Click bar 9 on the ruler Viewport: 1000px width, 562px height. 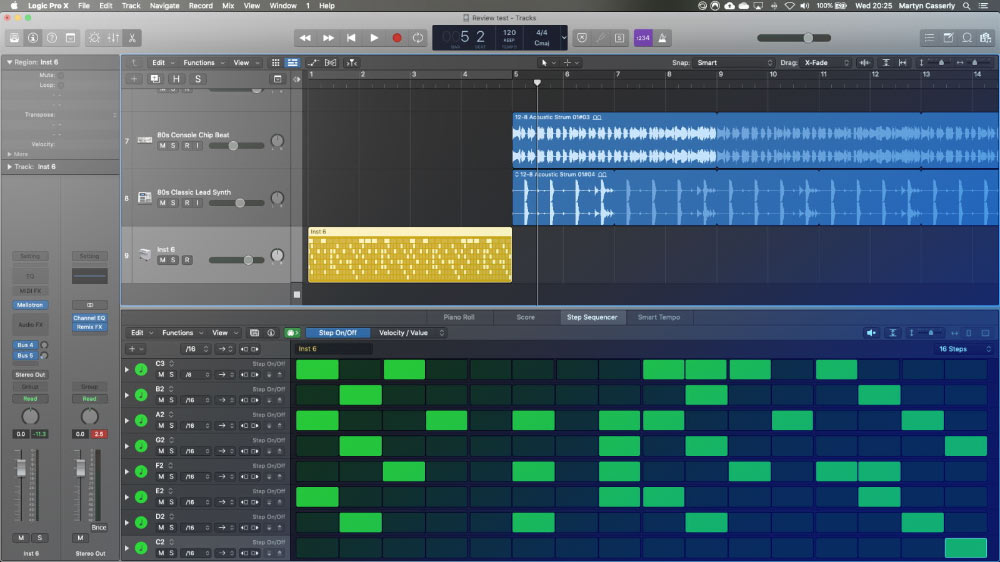click(x=720, y=75)
